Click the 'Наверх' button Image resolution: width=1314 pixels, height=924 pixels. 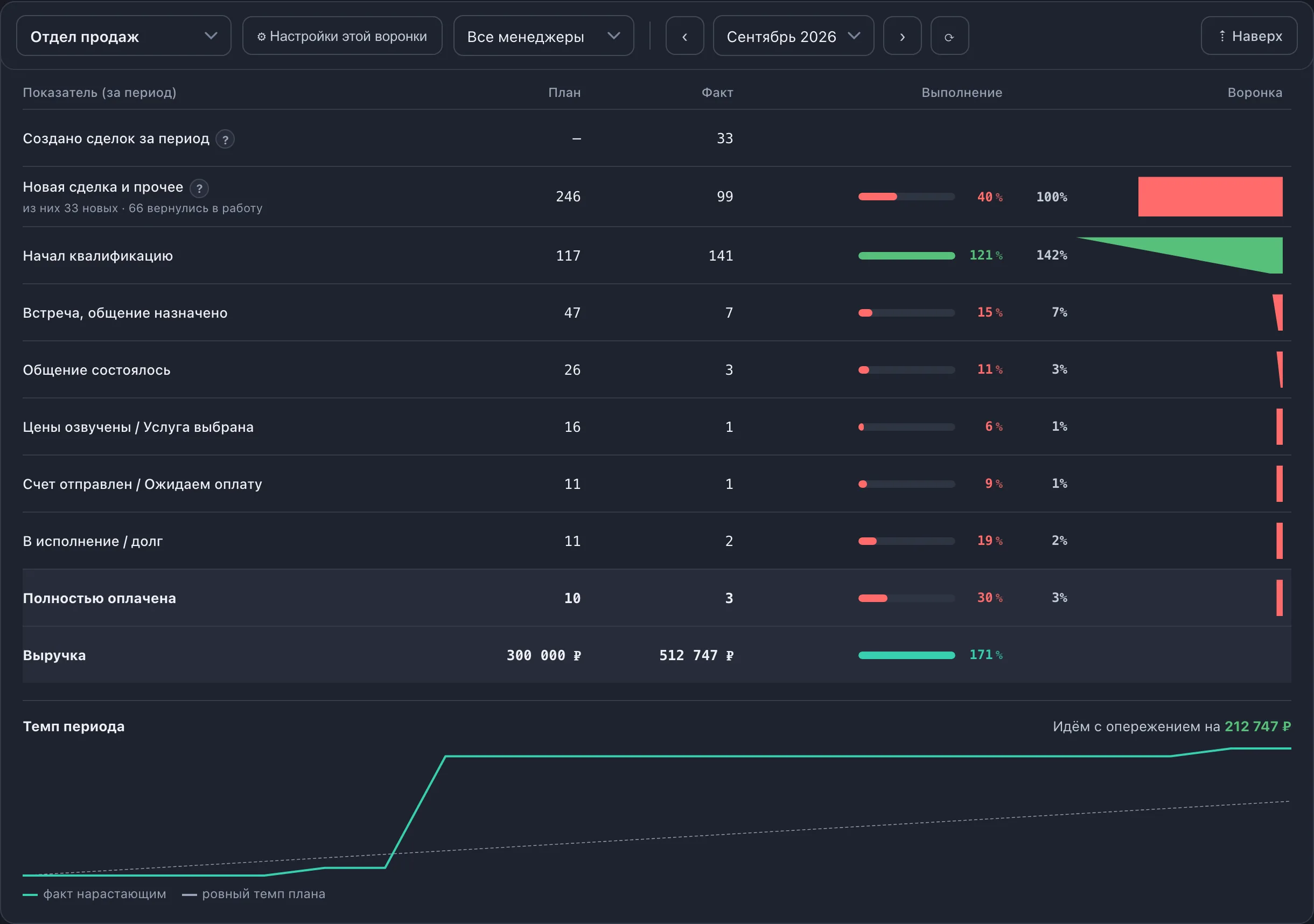(x=1249, y=36)
